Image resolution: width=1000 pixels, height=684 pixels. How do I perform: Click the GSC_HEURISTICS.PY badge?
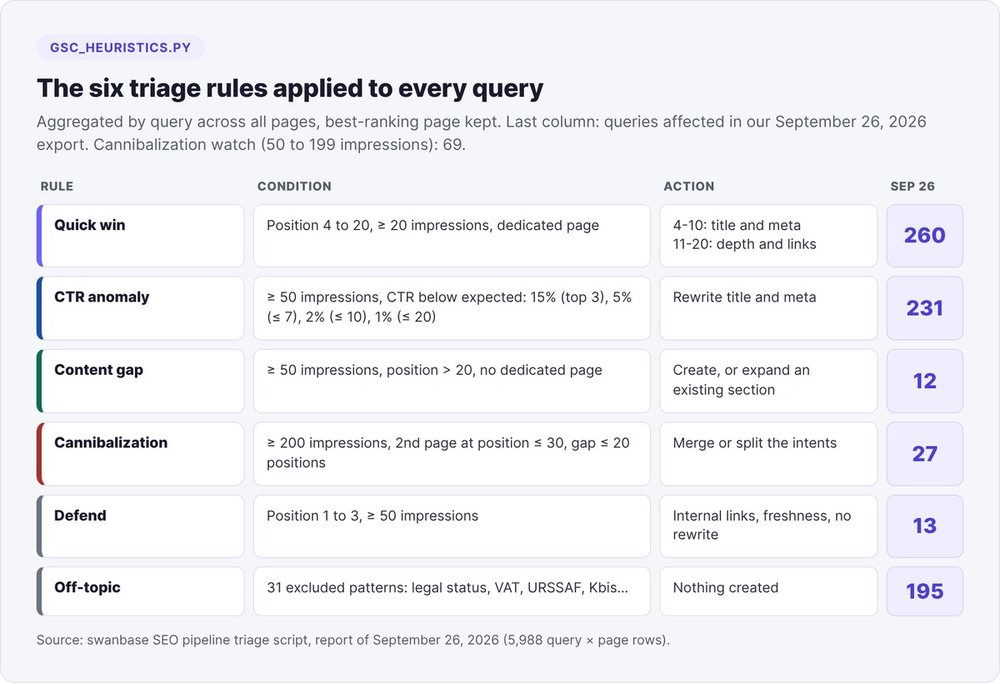(x=121, y=48)
